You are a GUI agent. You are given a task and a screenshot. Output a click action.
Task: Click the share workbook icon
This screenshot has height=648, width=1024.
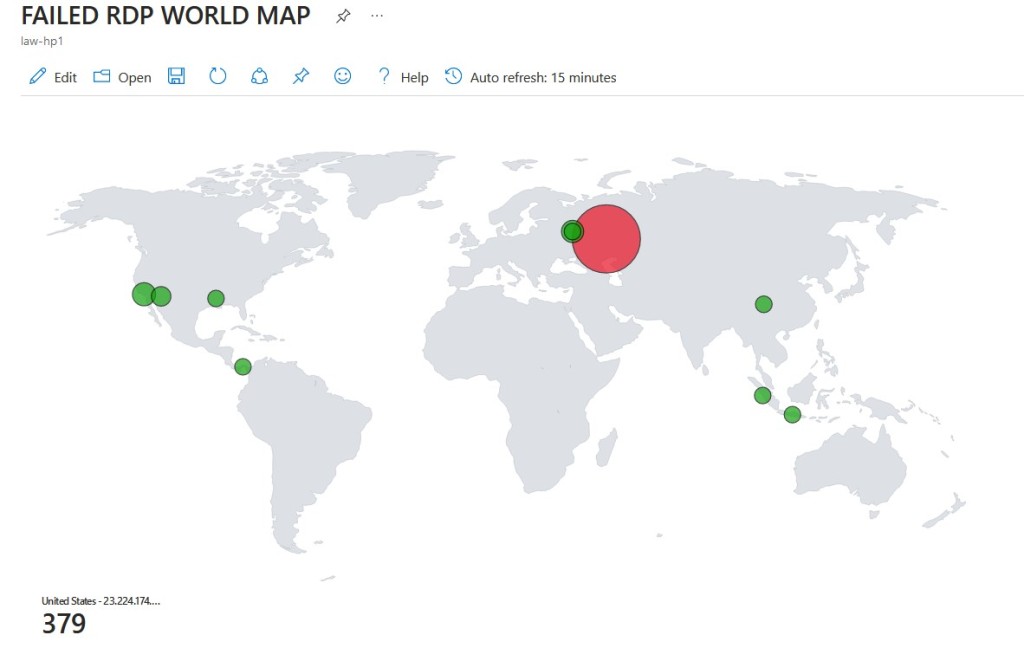[x=259, y=76]
